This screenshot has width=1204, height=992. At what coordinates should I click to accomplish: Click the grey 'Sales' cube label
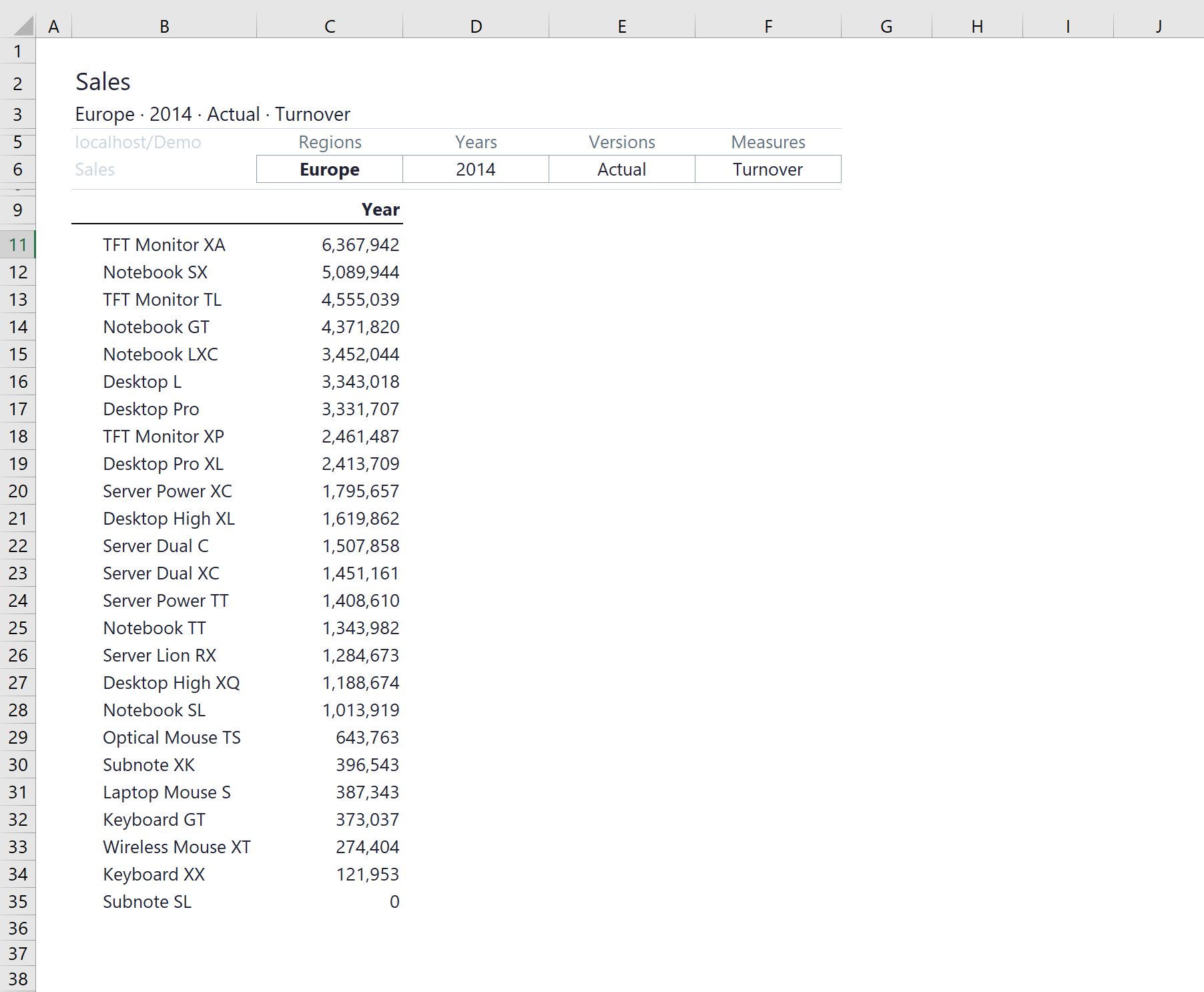pyautogui.click(x=95, y=170)
